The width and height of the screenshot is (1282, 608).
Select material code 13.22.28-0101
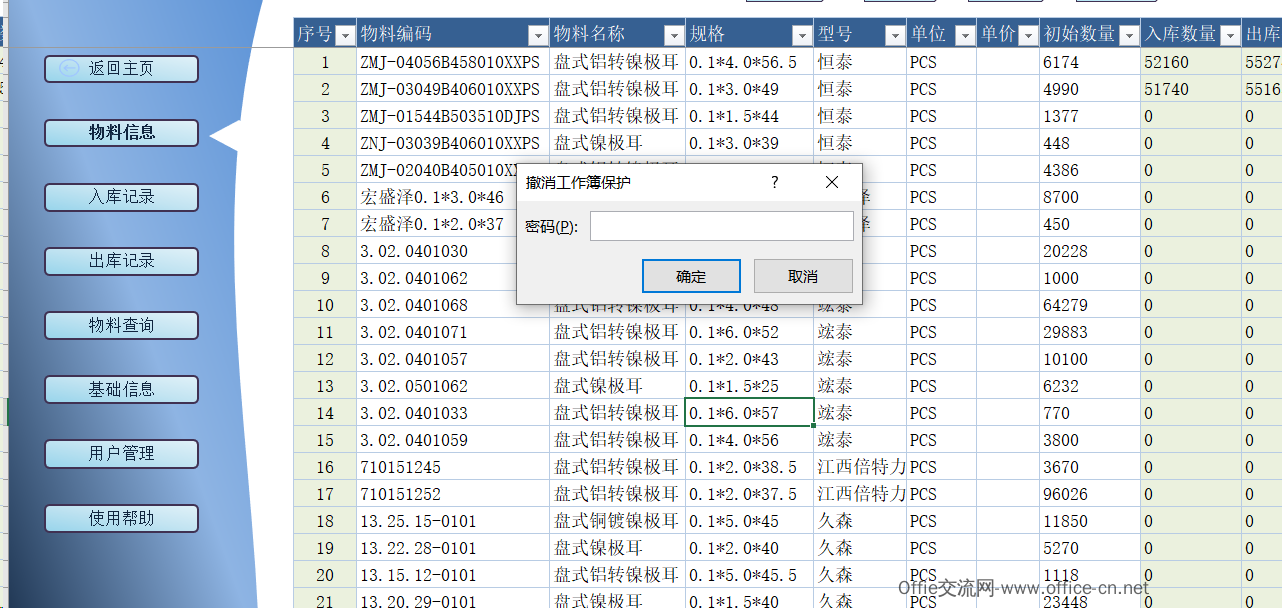453,548
